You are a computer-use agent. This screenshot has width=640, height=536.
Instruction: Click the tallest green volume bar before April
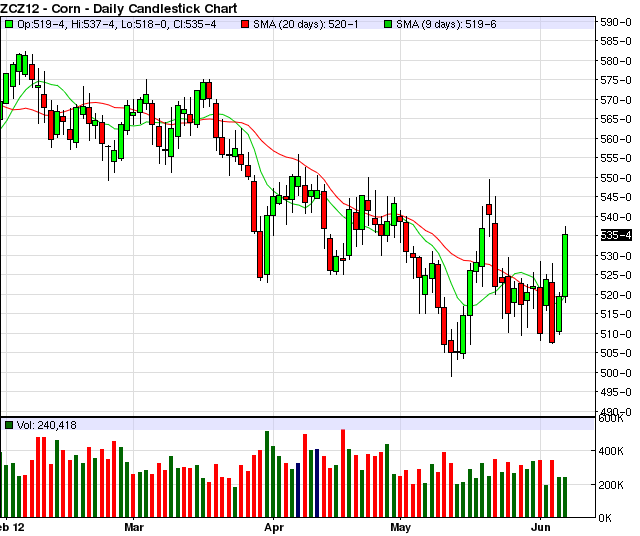(x=267, y=474)
